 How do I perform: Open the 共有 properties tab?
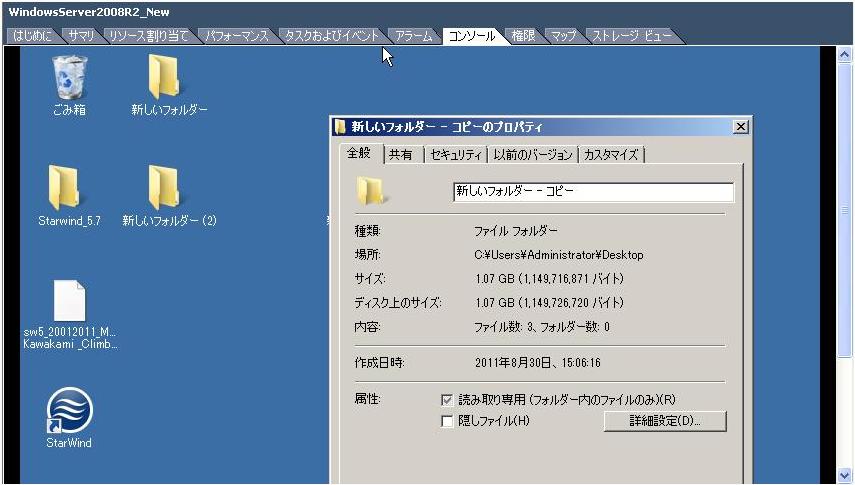[401, 155]
